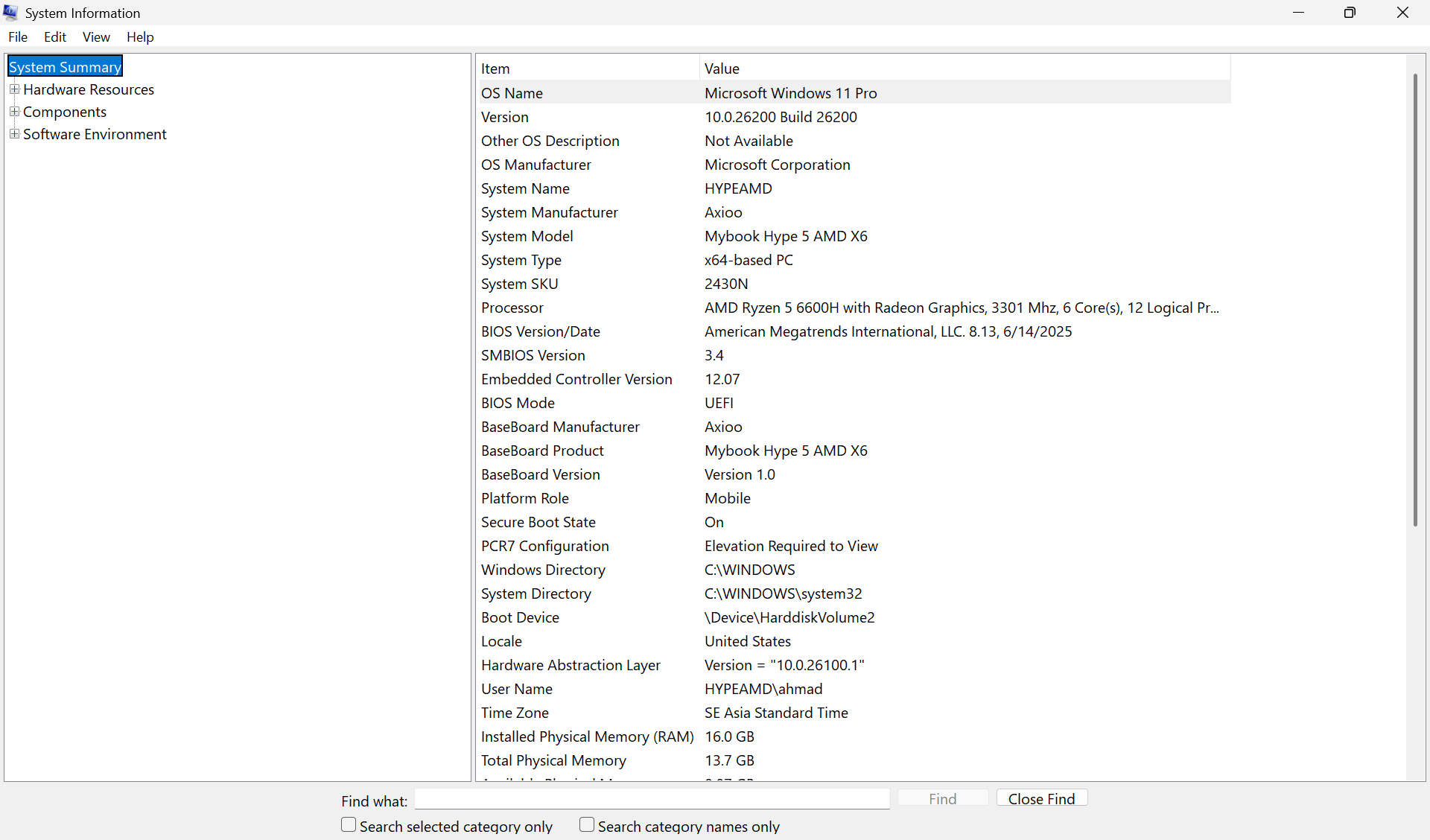Select System Summary in the tree
The image size is (1430, 840).
65,67
